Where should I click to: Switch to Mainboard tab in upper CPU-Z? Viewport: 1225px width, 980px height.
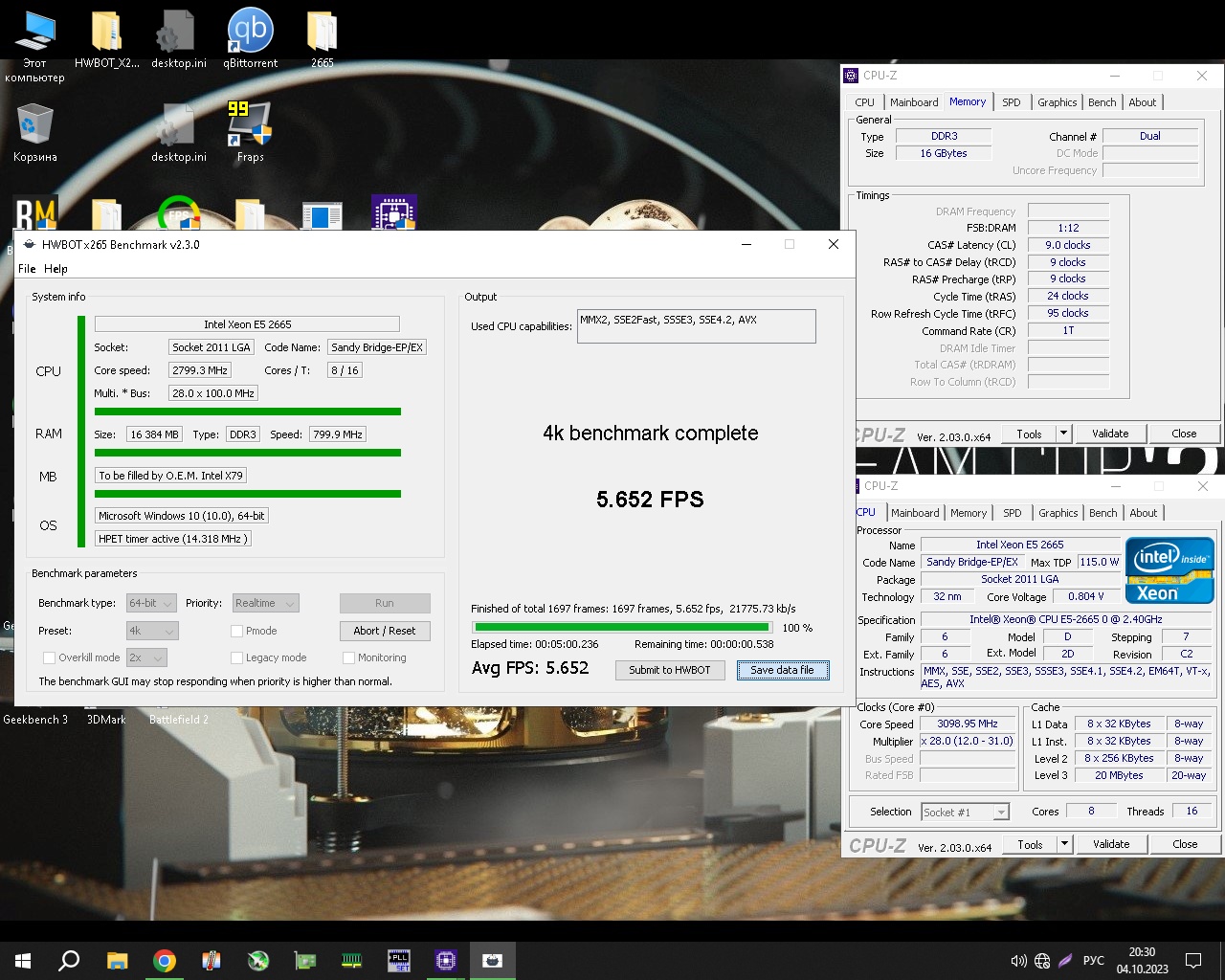tap(914, 102)
